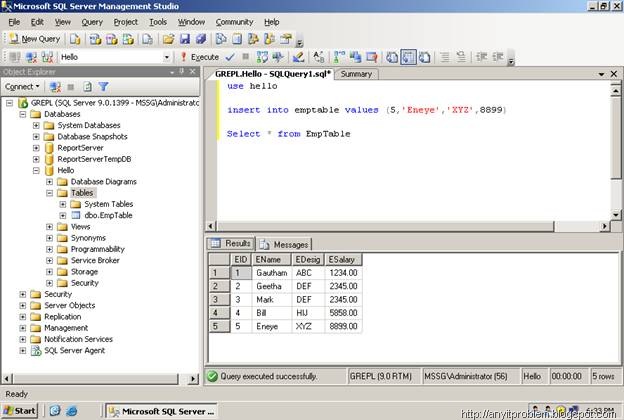Viewport: 624px width, 420px height.
Task: Select Notification Services in the tree
Action: [x=78, y=339]
